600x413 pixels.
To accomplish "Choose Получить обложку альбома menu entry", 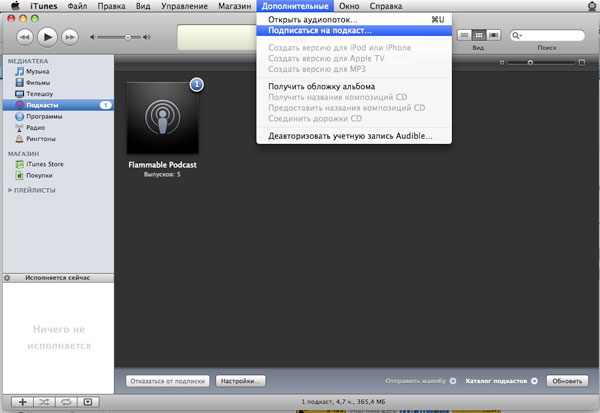I will (x=354, y=87).
